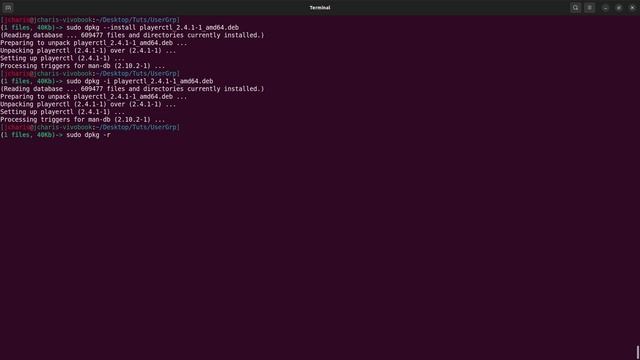Viewport: 640px width, 360px height.
Task: Click the scrollbar handle at bottom right
Action: click(638, 353)
